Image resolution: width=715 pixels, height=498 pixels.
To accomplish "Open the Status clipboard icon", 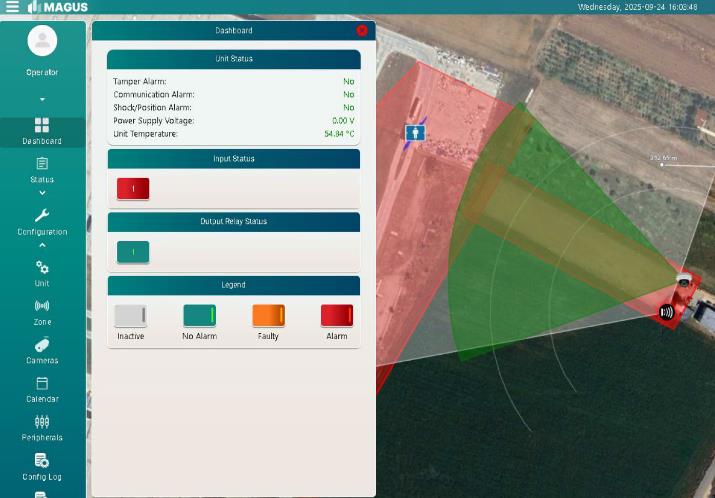I will click(42, 164).
